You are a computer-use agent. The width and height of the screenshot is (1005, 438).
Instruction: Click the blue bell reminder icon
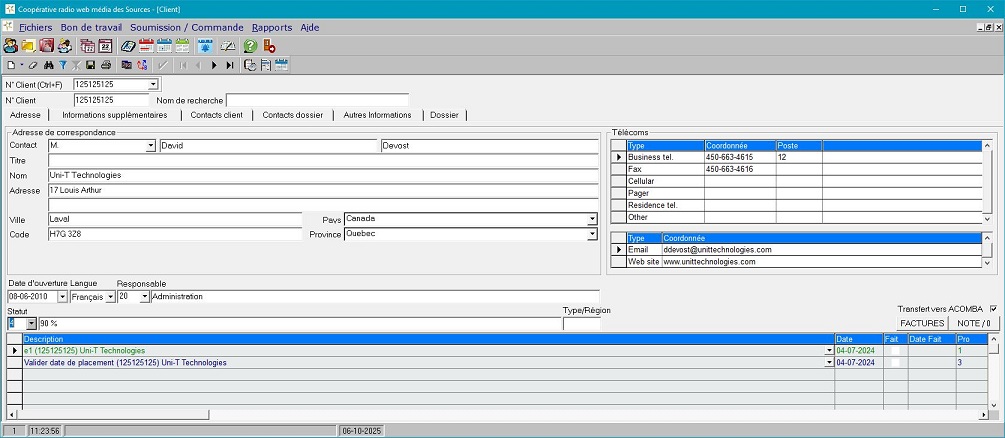205,46
